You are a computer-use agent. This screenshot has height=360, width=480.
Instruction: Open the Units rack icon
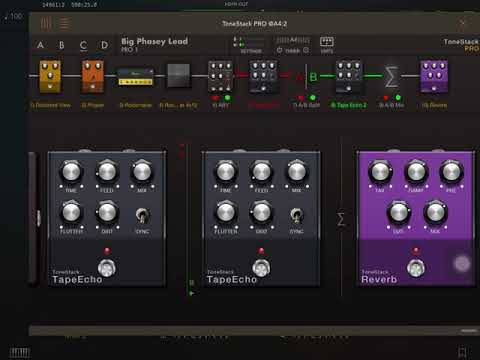(327, 44)
